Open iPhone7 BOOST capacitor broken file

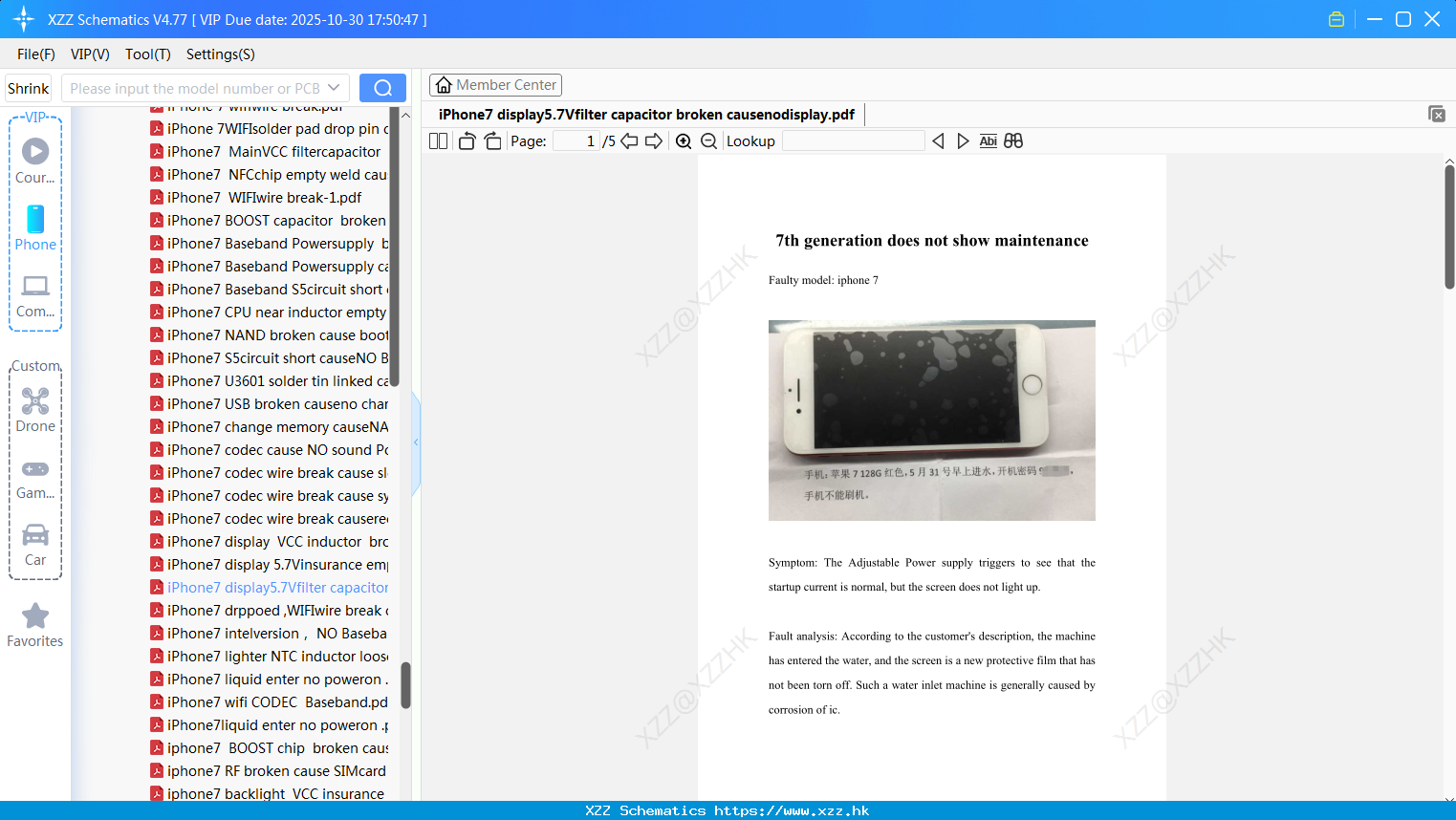pos(270,220)
